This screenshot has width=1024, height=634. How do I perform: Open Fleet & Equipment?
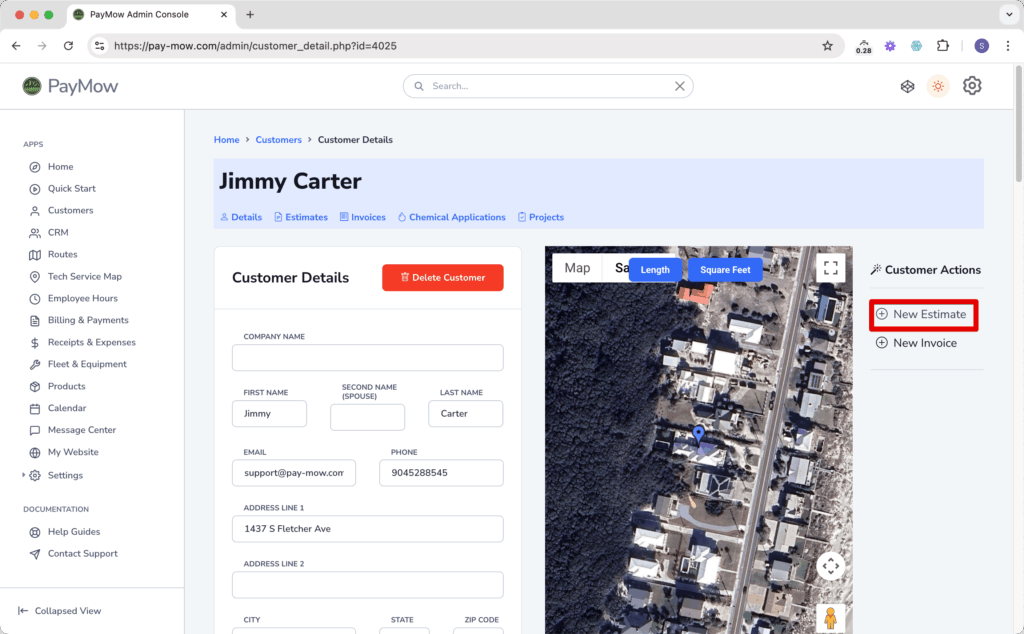click(78, 364)
